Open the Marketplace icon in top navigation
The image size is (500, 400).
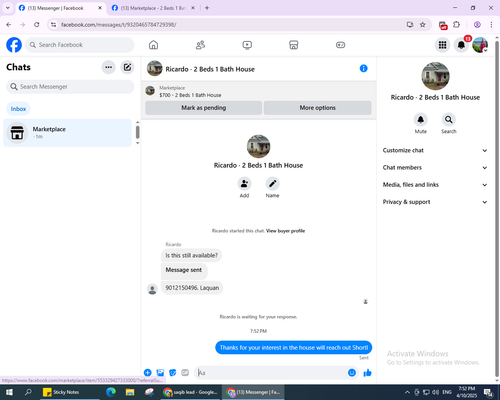(x=293, y=45)
